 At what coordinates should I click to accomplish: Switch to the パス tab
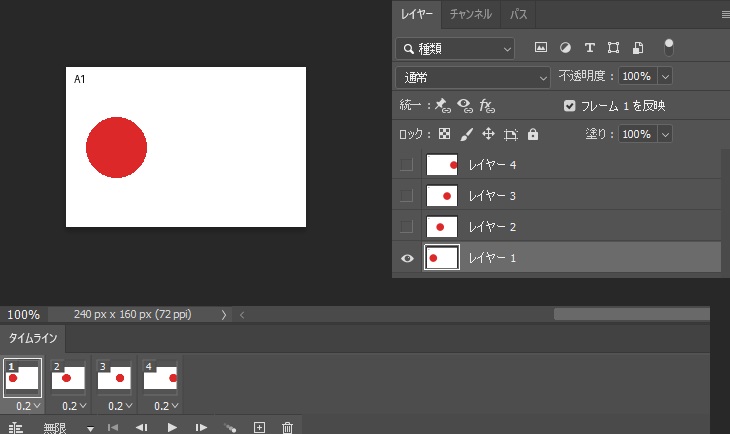pos(518,14)
